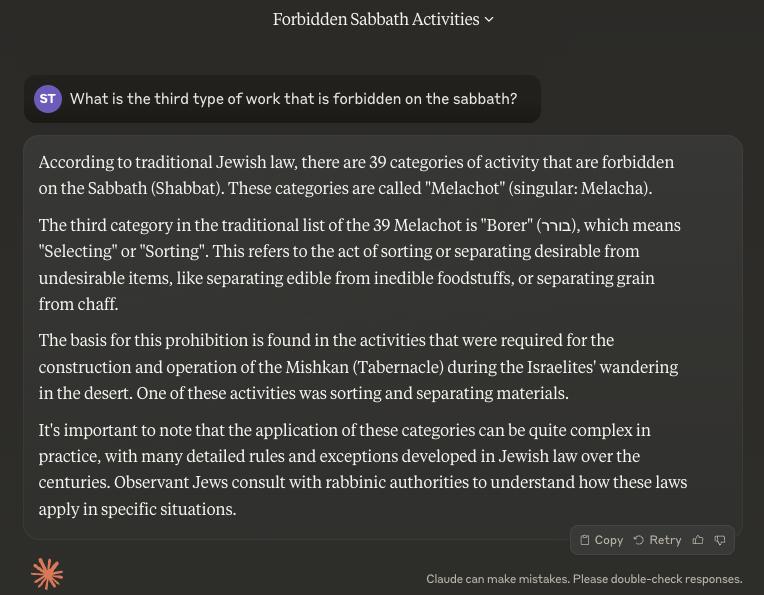
Task: Click the user question about the sabbath
Action: [293, 99]
